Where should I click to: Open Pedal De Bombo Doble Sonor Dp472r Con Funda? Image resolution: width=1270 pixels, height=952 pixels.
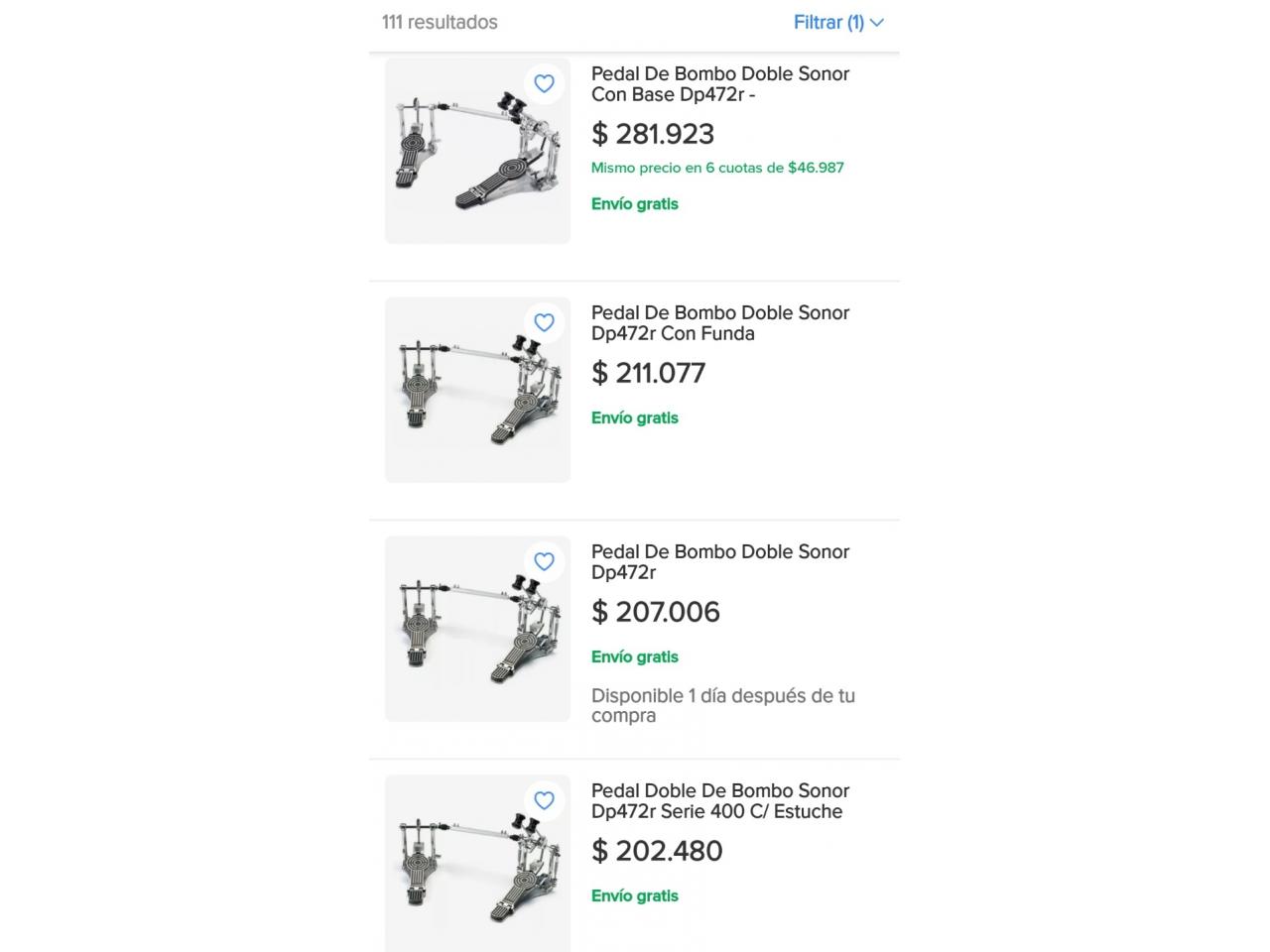pos(720,322)
